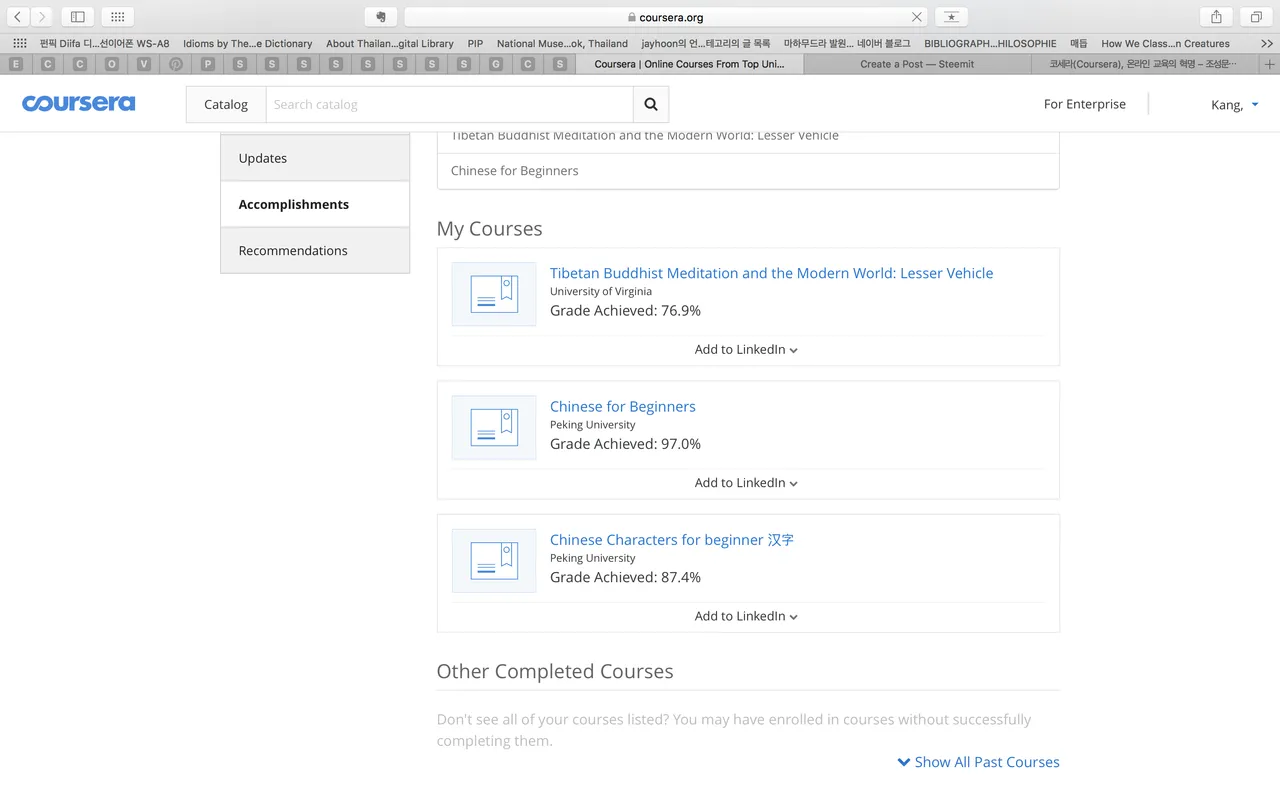Open the About Thailand Digital Library bookmark
Image resolution: width=1280 pixels, height=800 pixels.
[390, 43]
